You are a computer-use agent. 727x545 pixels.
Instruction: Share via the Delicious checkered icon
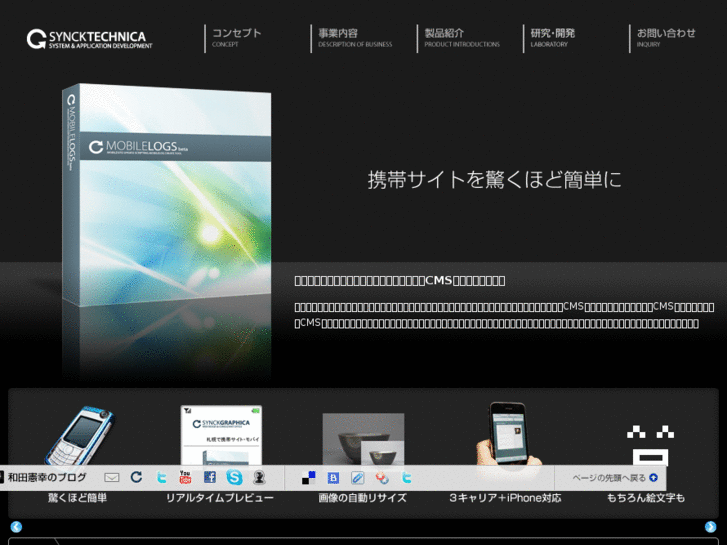(309, 478)
